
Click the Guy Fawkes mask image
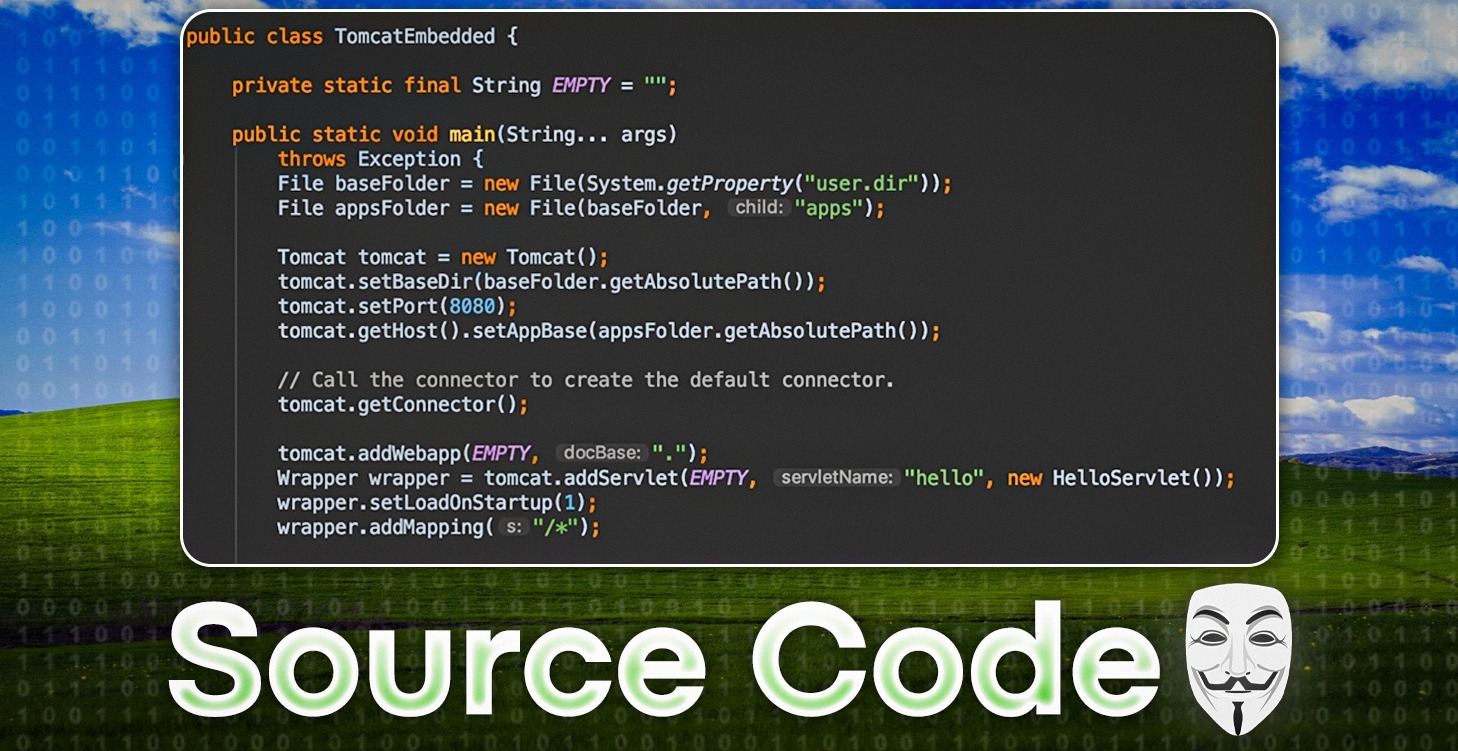[x=1238, y=659]
